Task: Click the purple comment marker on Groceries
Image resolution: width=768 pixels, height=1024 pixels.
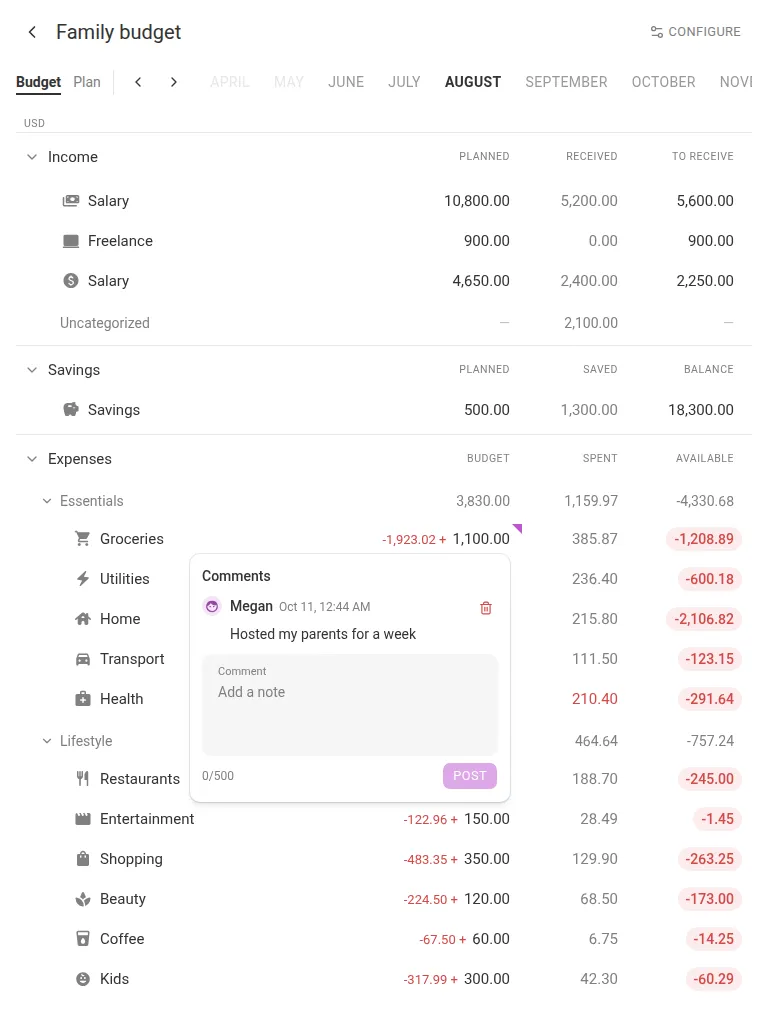Action: pyautogui.click(x=518, y=528)
